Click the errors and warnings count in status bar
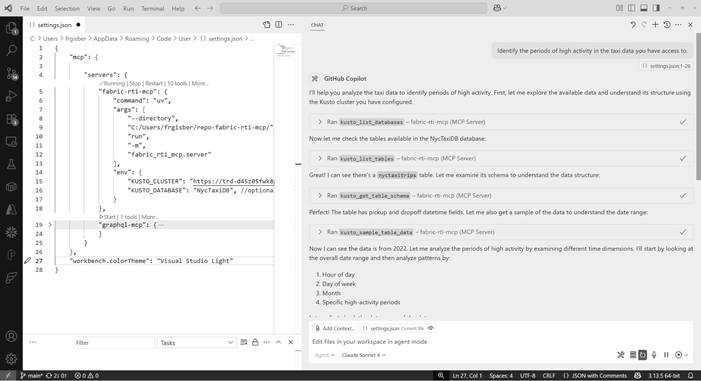 tap(87, 376)
